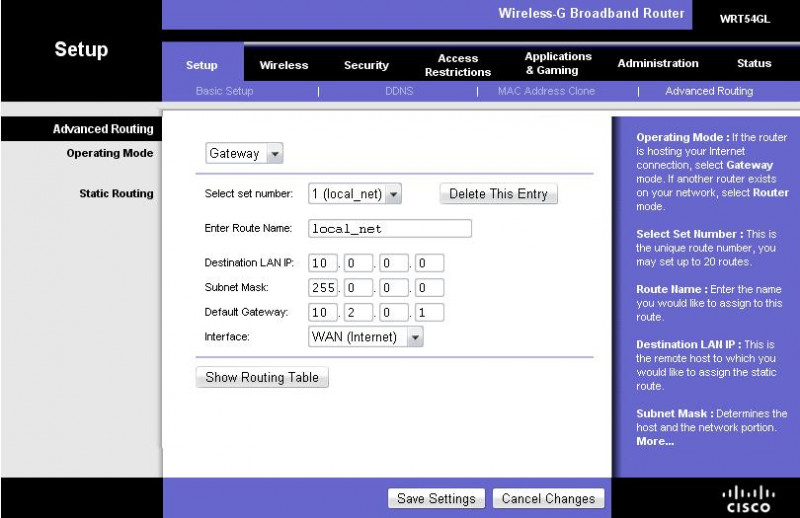This screenshot has height=518, width=800.
Task: Open the Security tab
Action: (x=366, y=65)
